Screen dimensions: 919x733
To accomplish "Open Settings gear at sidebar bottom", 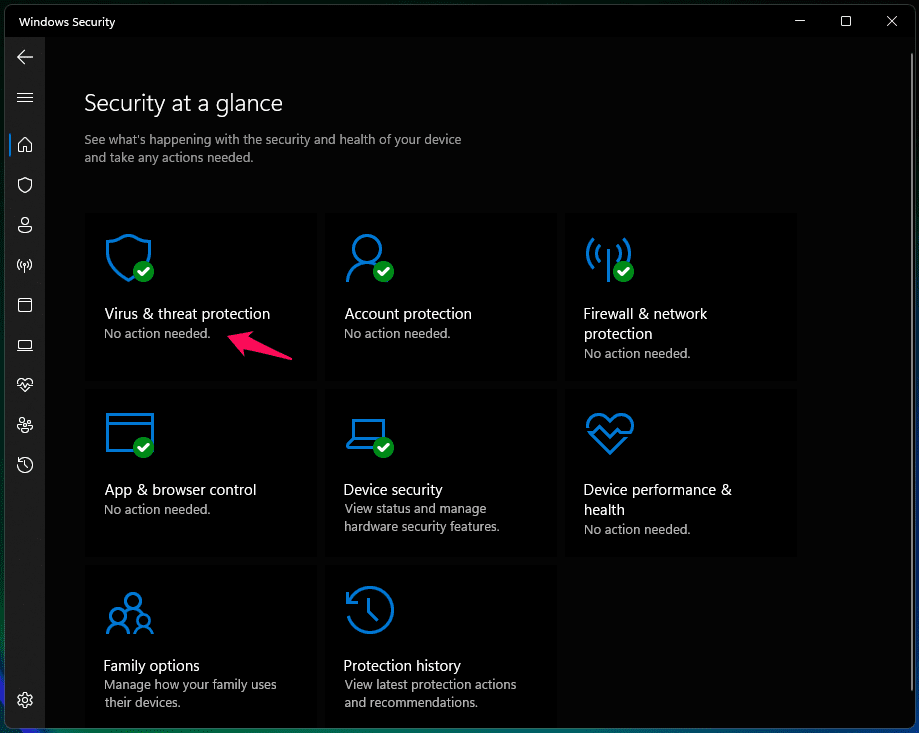I will [x=25, y=700].
